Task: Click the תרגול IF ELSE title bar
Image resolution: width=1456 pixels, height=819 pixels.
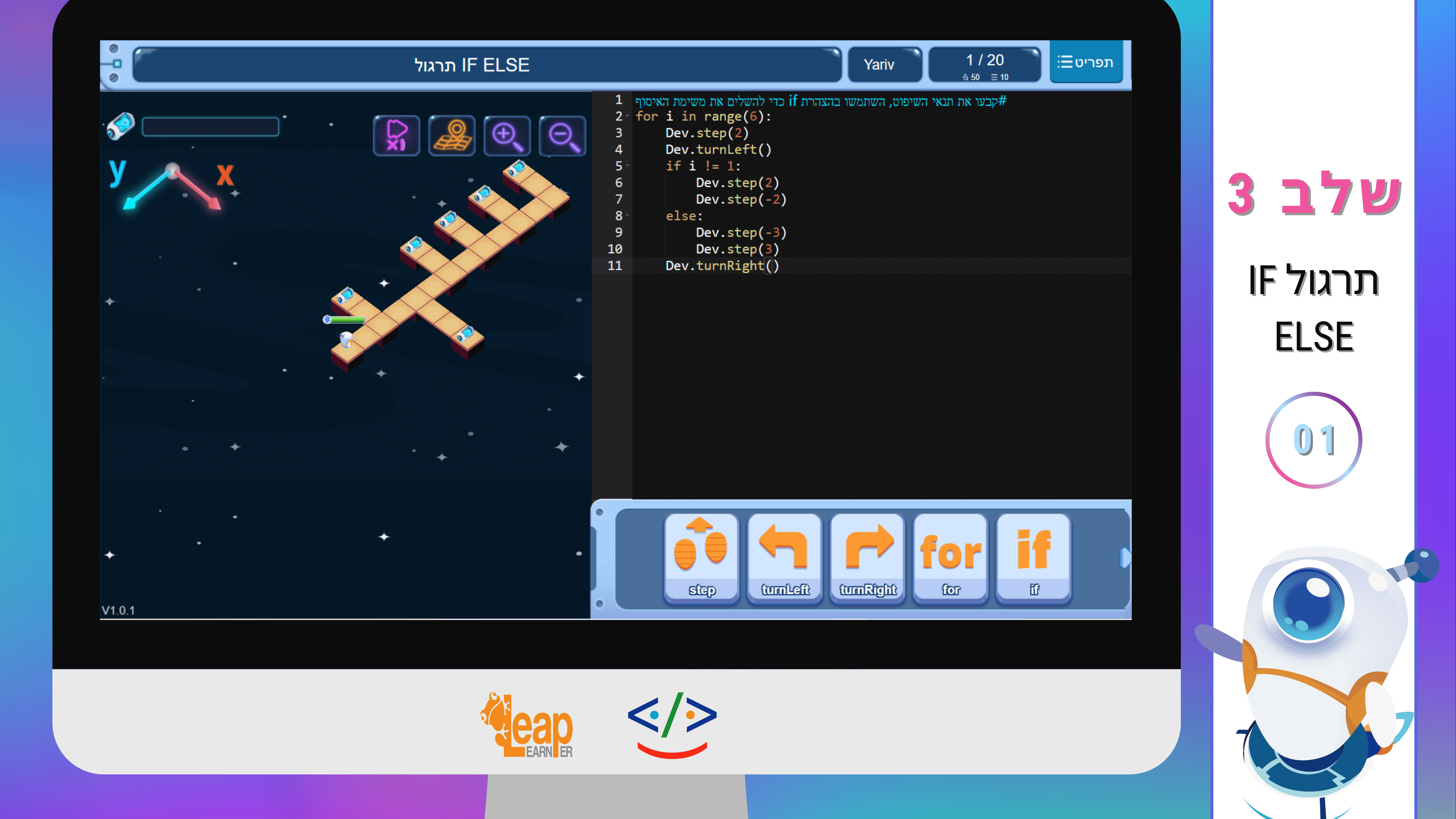Action: click(487, 65)
